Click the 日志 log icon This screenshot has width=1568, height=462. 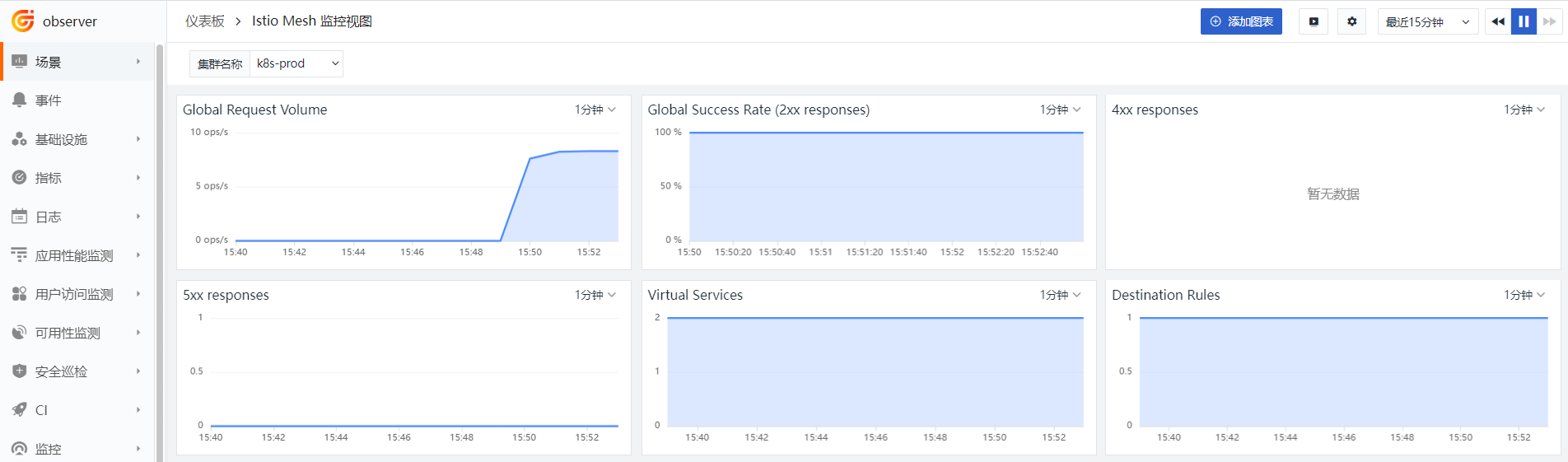tap(20, 217)
